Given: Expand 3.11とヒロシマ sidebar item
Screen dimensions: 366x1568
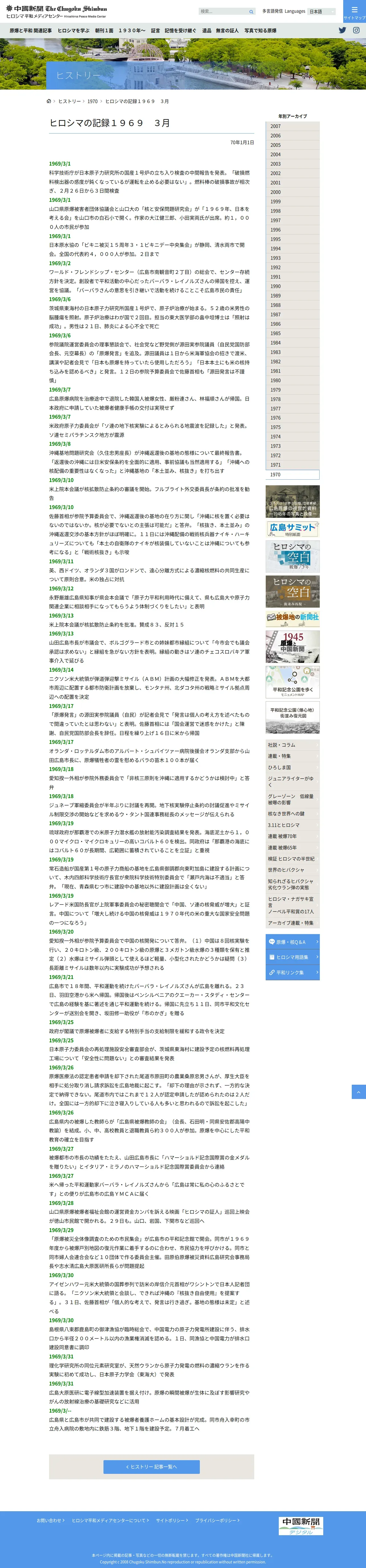Looking at the screenshot, I should [292, 825].
